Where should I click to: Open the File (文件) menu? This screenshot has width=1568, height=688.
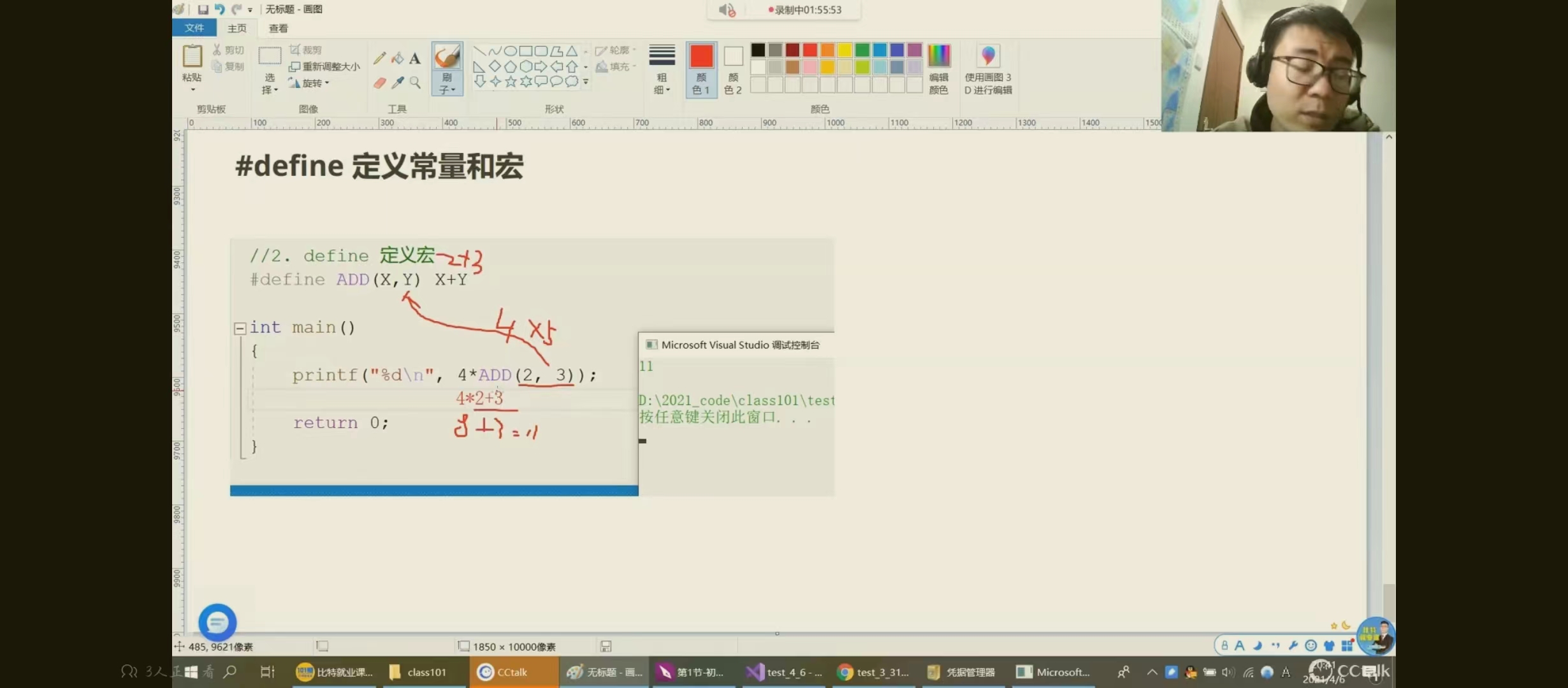pyautogui.click(x=194, y=28)
